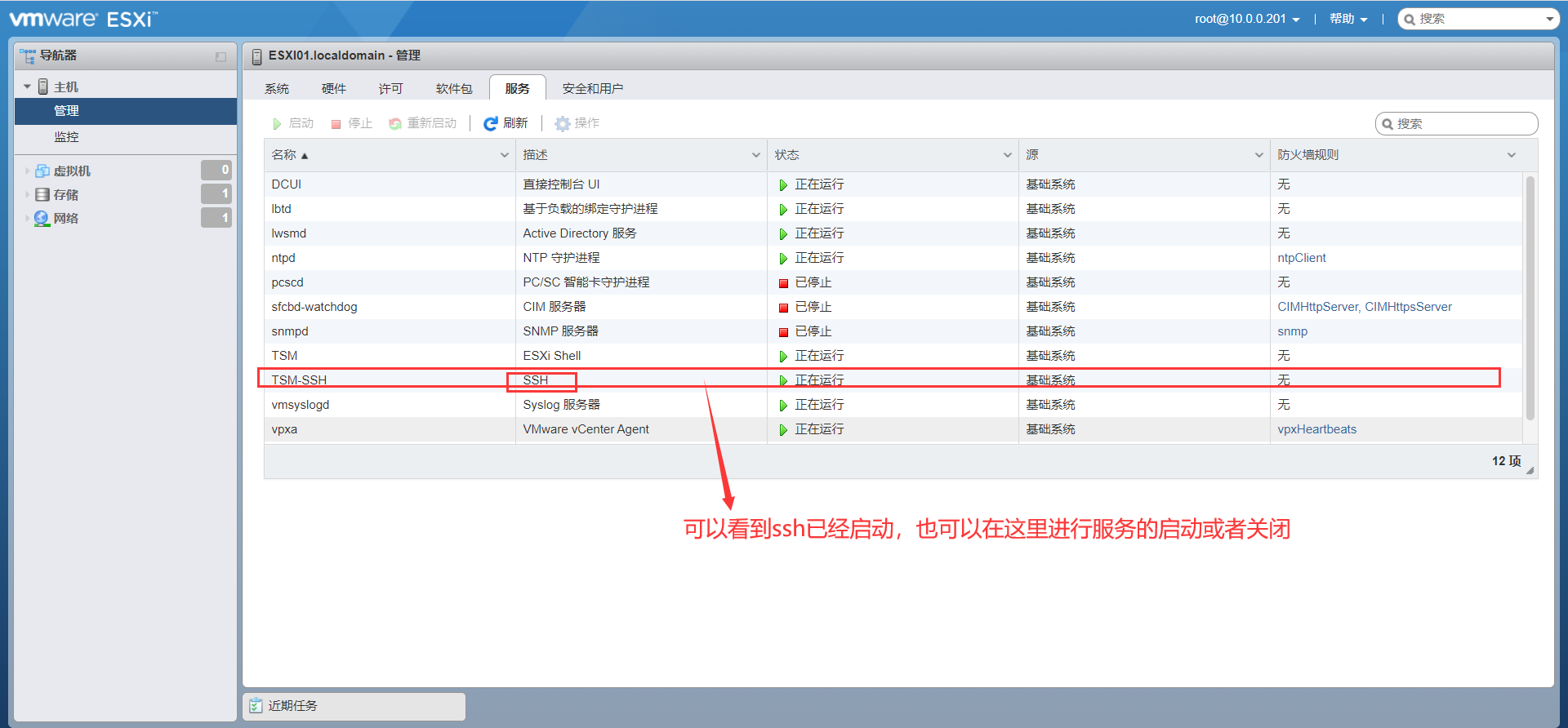Screen dimensions: 1568x728
Task: Open the Source column dropdown menu
Action: coord(1259,155)
